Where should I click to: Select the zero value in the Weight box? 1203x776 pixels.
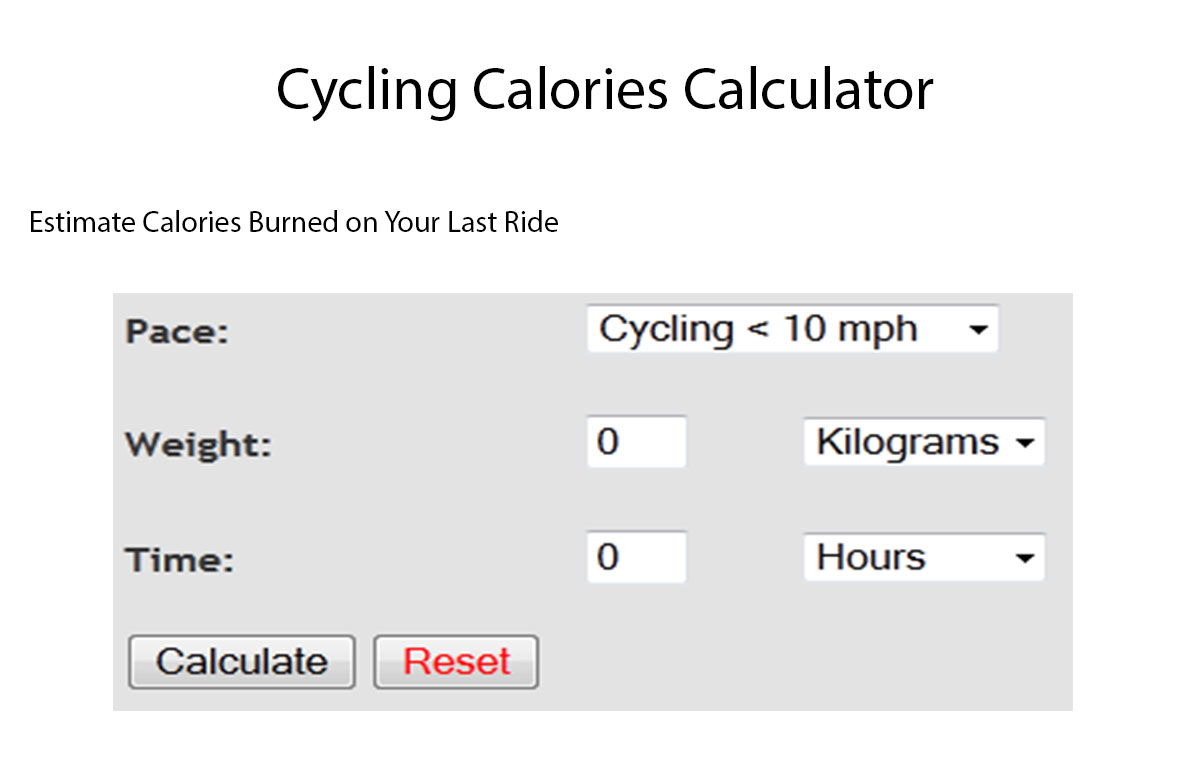point(608,441)
